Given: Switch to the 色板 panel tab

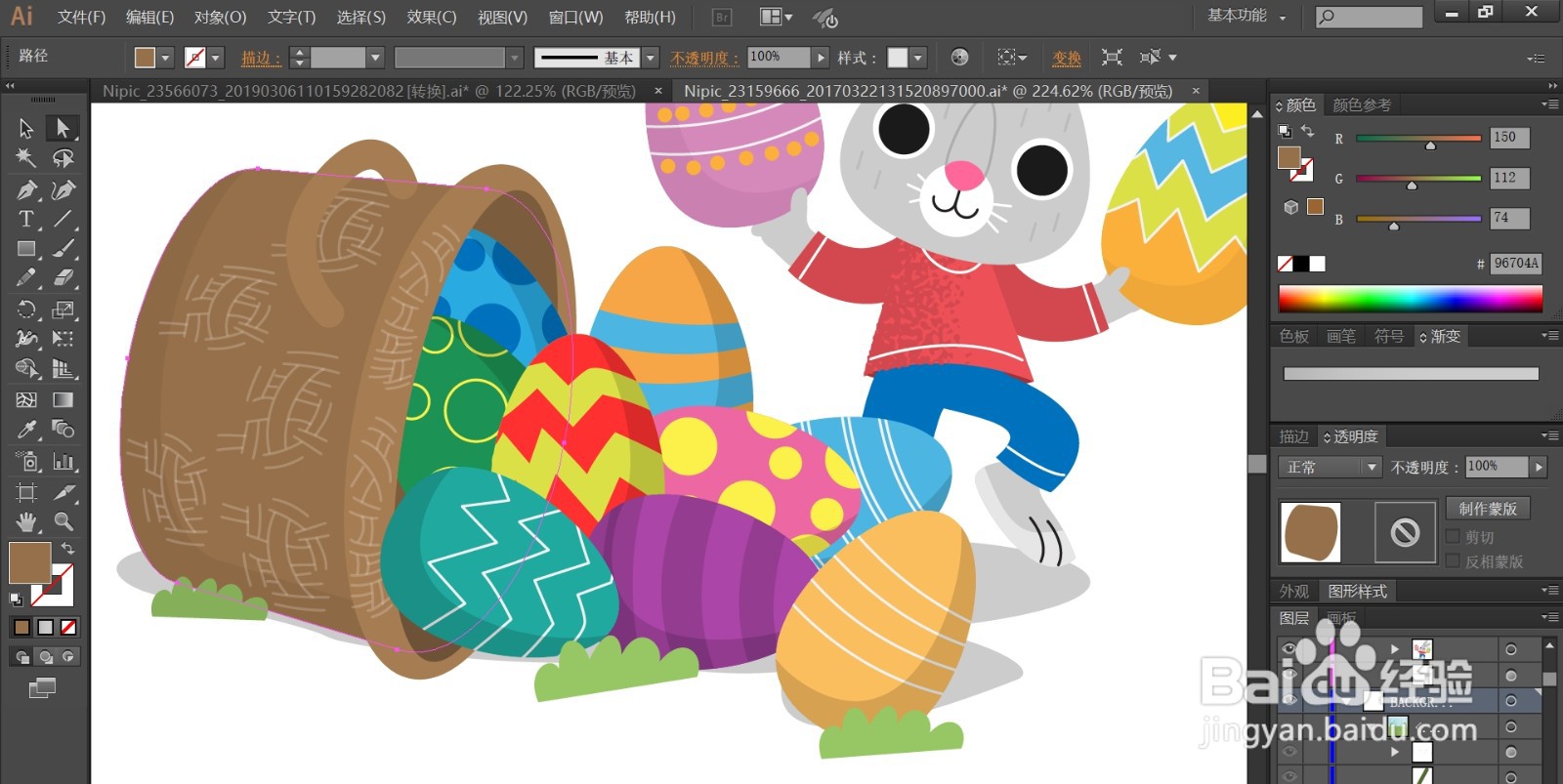Looking at the screenshot, I should point(1294,336).
